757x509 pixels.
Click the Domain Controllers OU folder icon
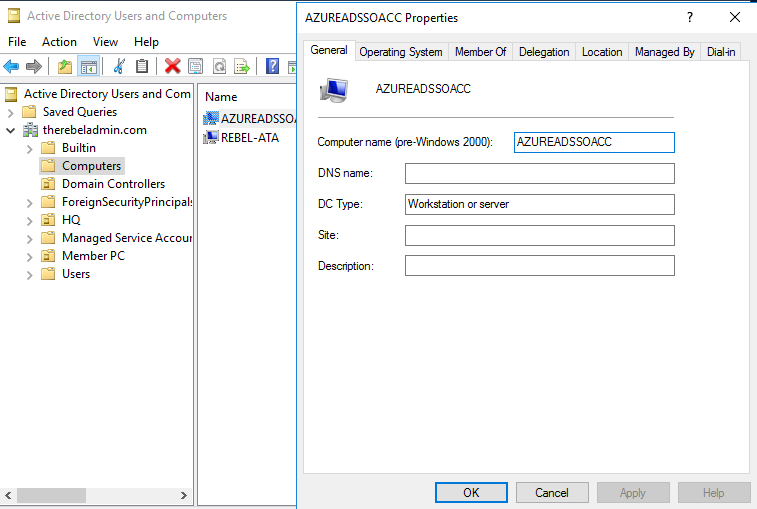48,184
